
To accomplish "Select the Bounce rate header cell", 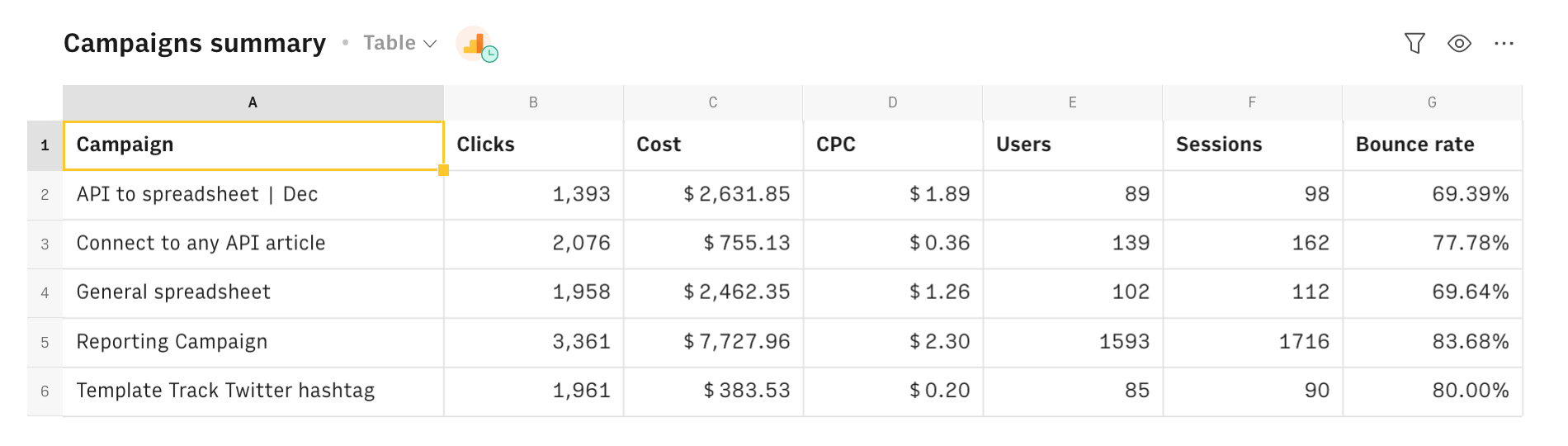I will 1432,145.
